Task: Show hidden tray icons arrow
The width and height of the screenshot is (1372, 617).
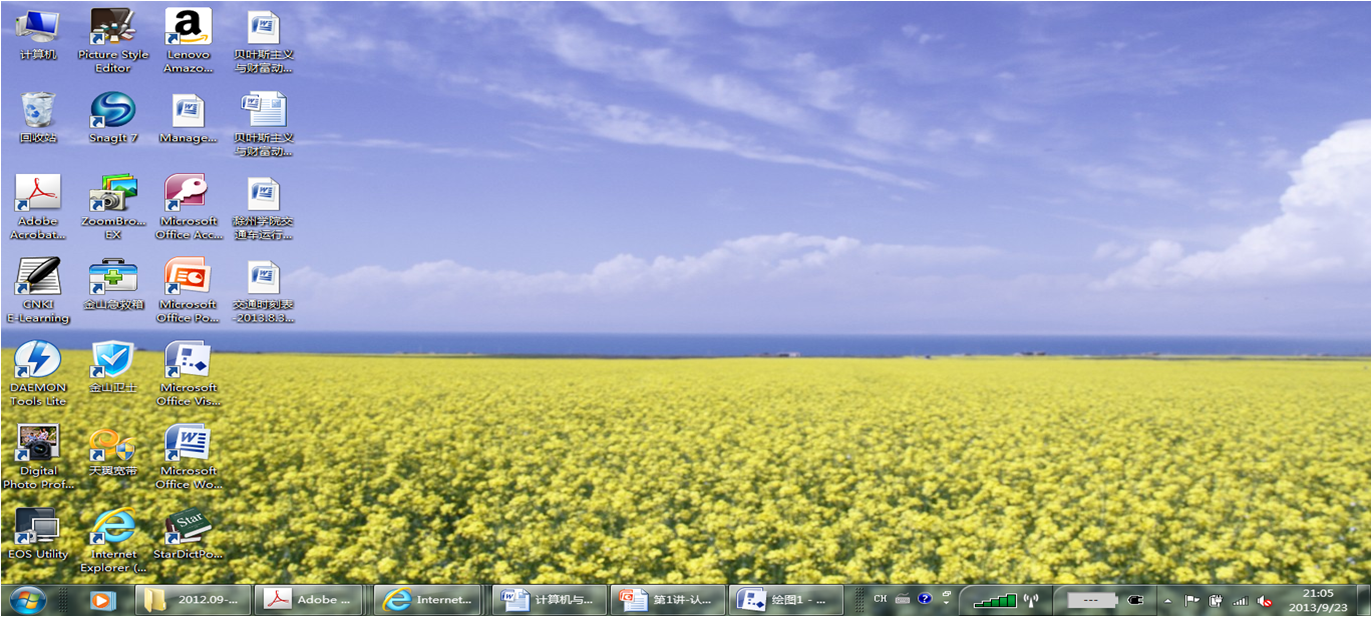Action: [x=1168, y=601]
